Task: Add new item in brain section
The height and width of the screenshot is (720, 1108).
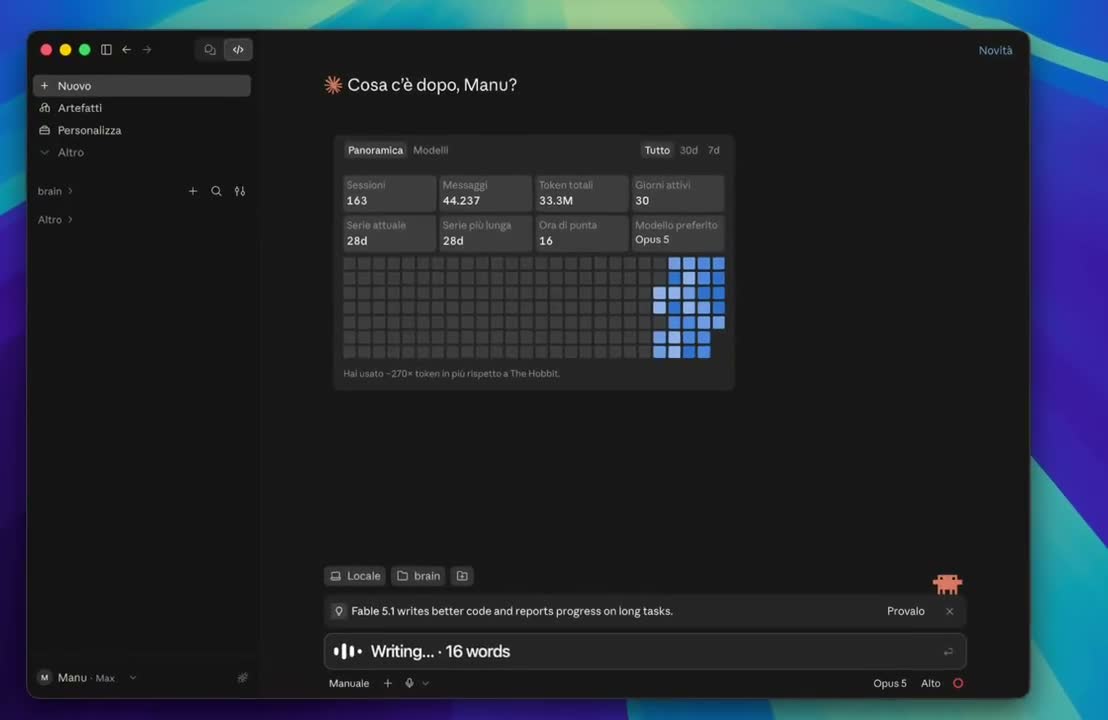Action: coord(192,191)
